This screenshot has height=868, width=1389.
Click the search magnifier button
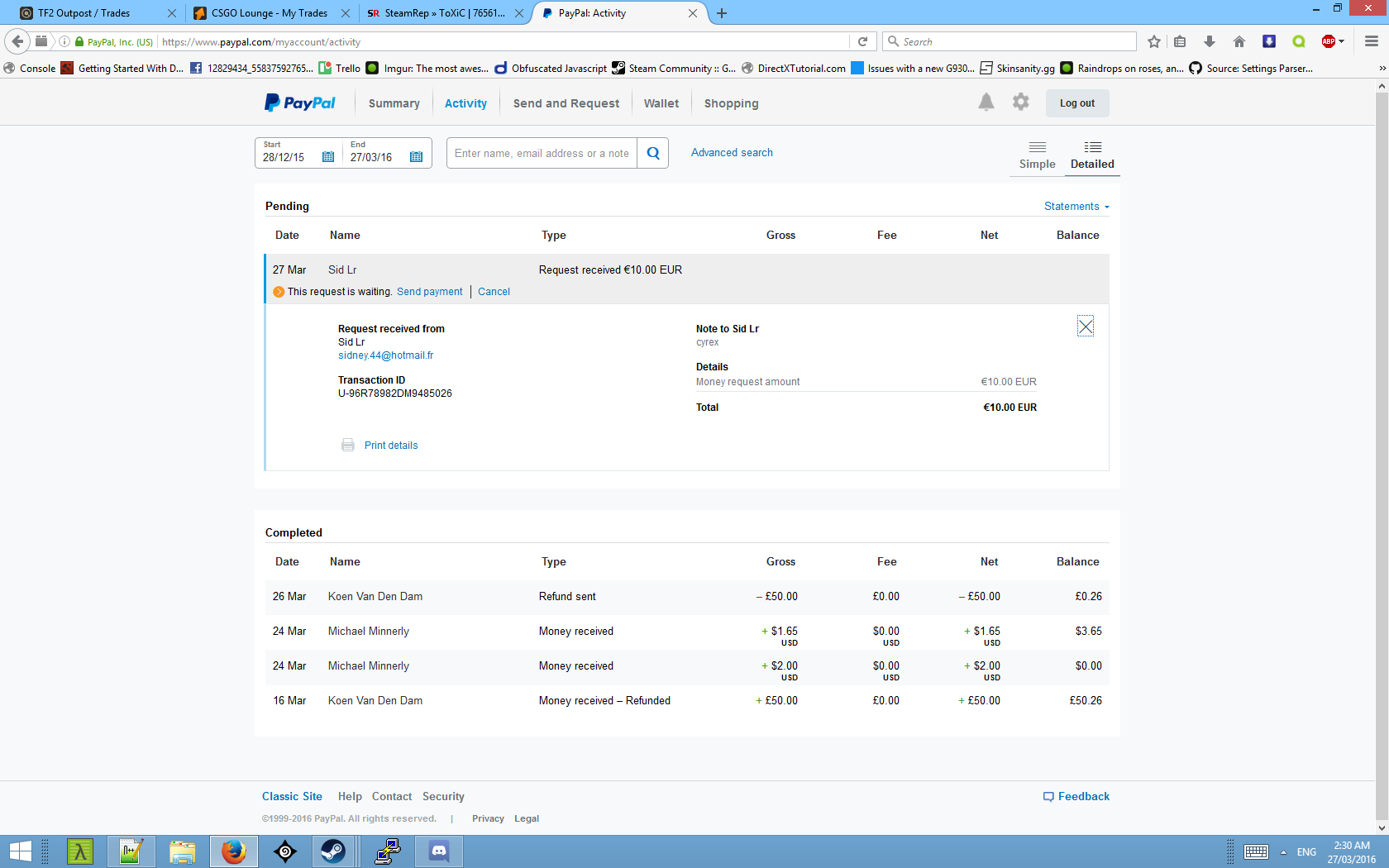tap(653, 153)
